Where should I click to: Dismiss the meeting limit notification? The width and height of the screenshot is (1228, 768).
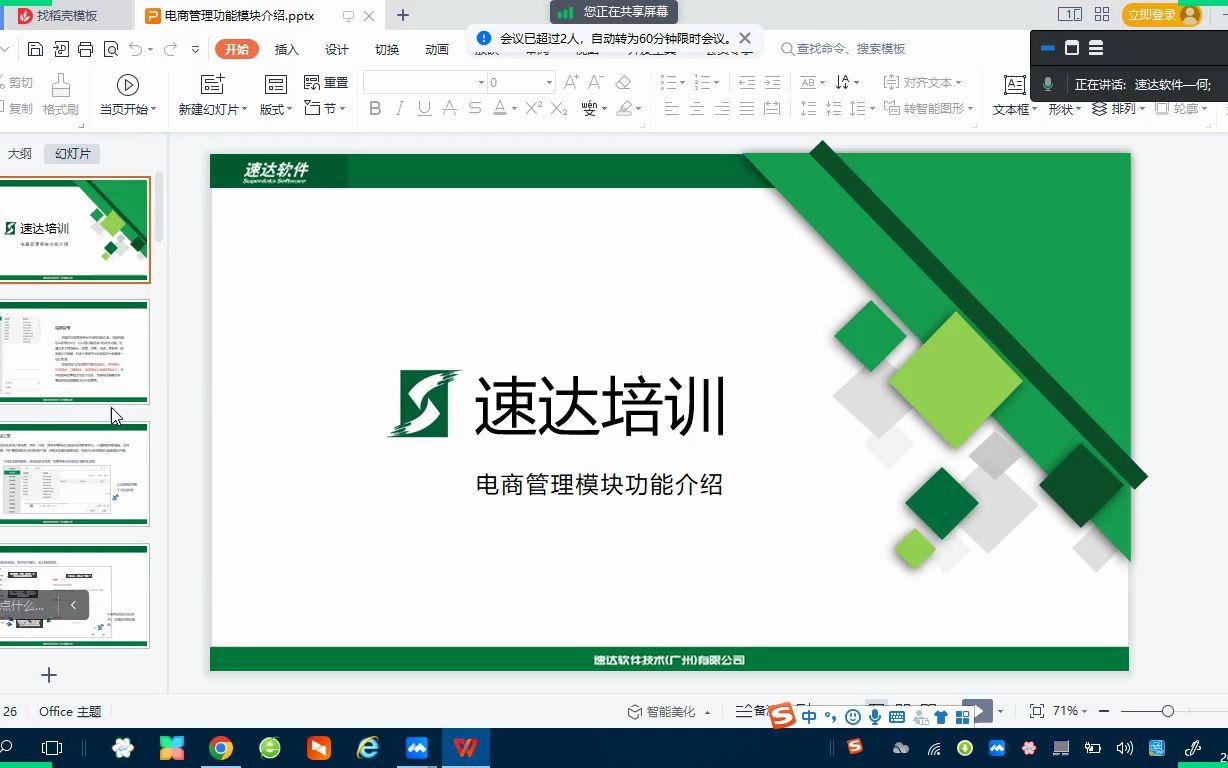coord(745,37)
